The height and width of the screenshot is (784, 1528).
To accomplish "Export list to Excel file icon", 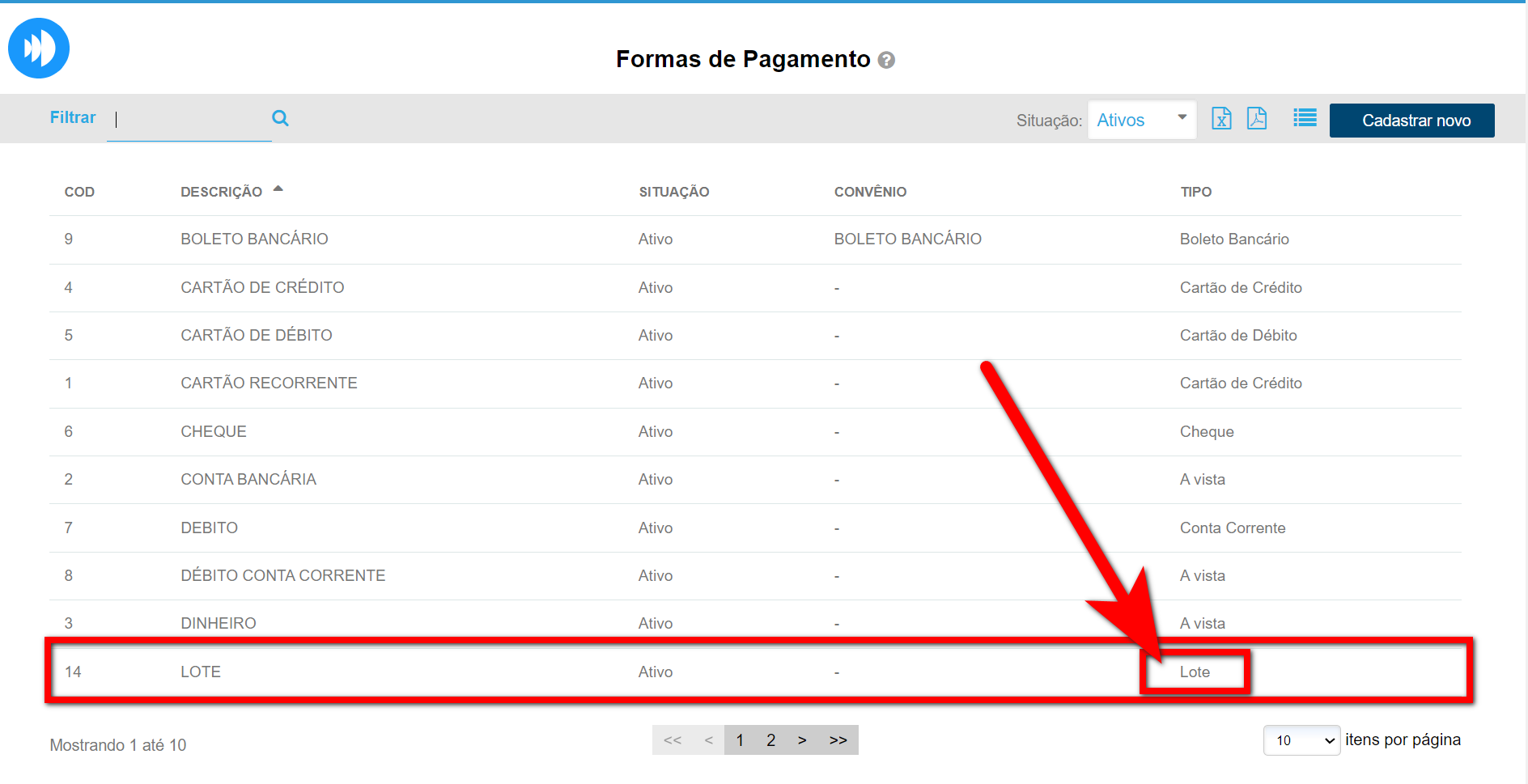I will 1221,119.
